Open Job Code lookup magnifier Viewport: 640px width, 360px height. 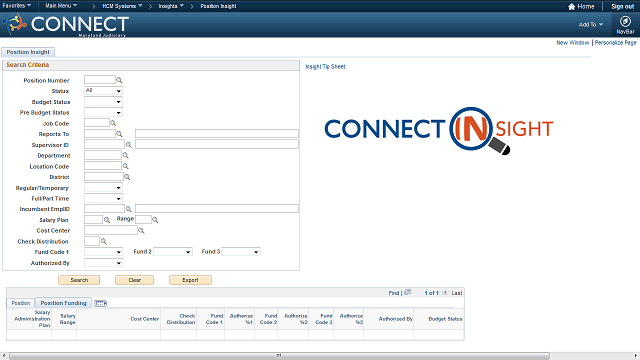tap(113, 123)
